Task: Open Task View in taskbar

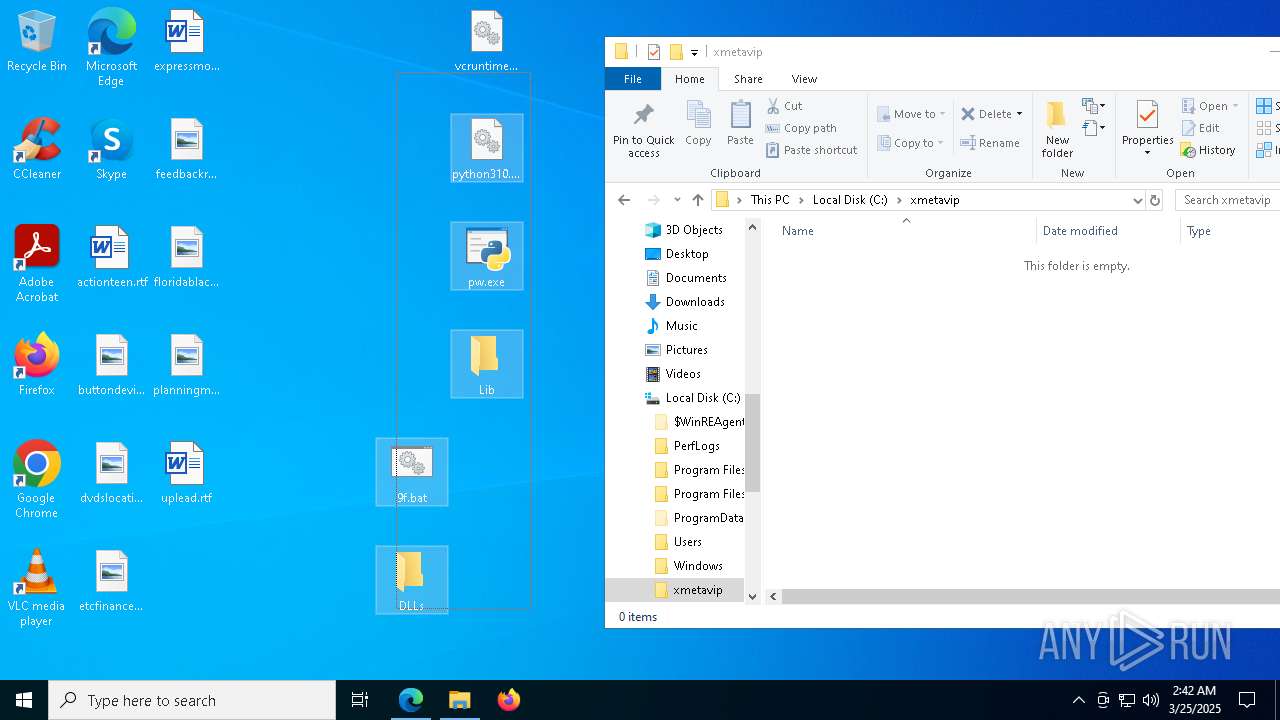Action: (360, 700)
